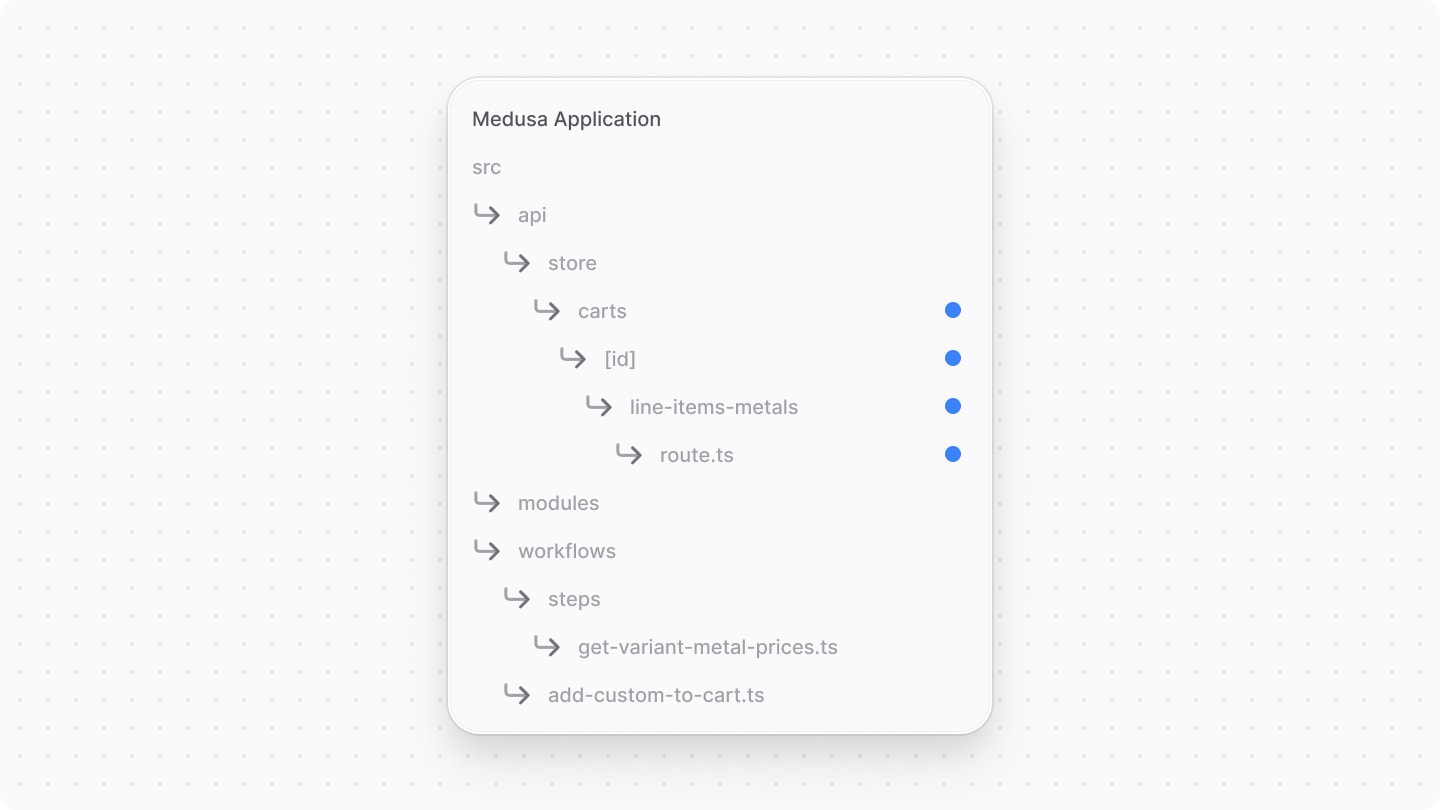
Task: Click the Medusa Application title
Action: [x=566, y=119]
